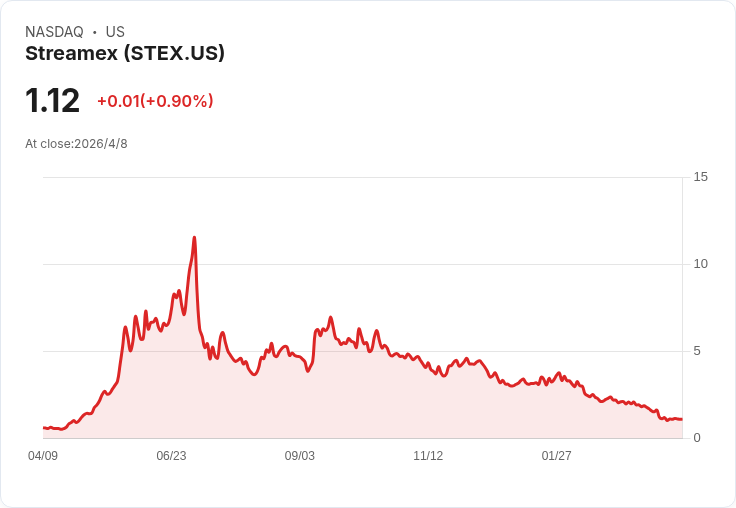Select the 06/23 x-axis date label
This screenshot has height=508, width=736.
171,455
